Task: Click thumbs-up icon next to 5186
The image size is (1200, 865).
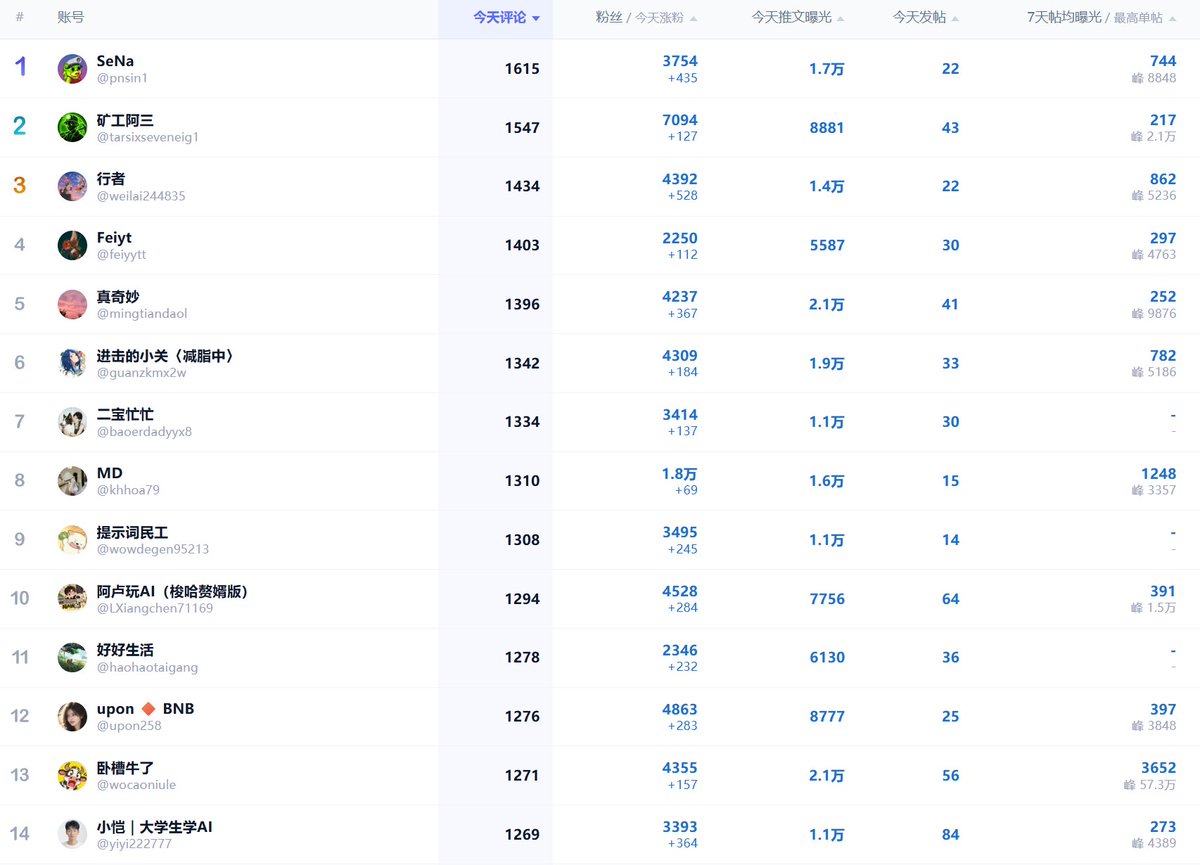Action: tap(1137, 372)
